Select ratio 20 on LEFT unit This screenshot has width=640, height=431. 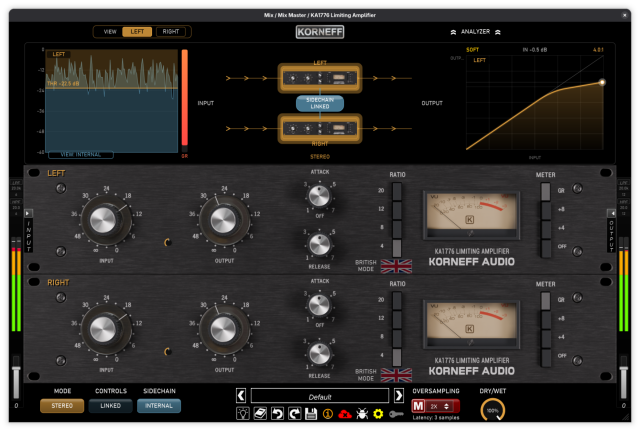396,191
